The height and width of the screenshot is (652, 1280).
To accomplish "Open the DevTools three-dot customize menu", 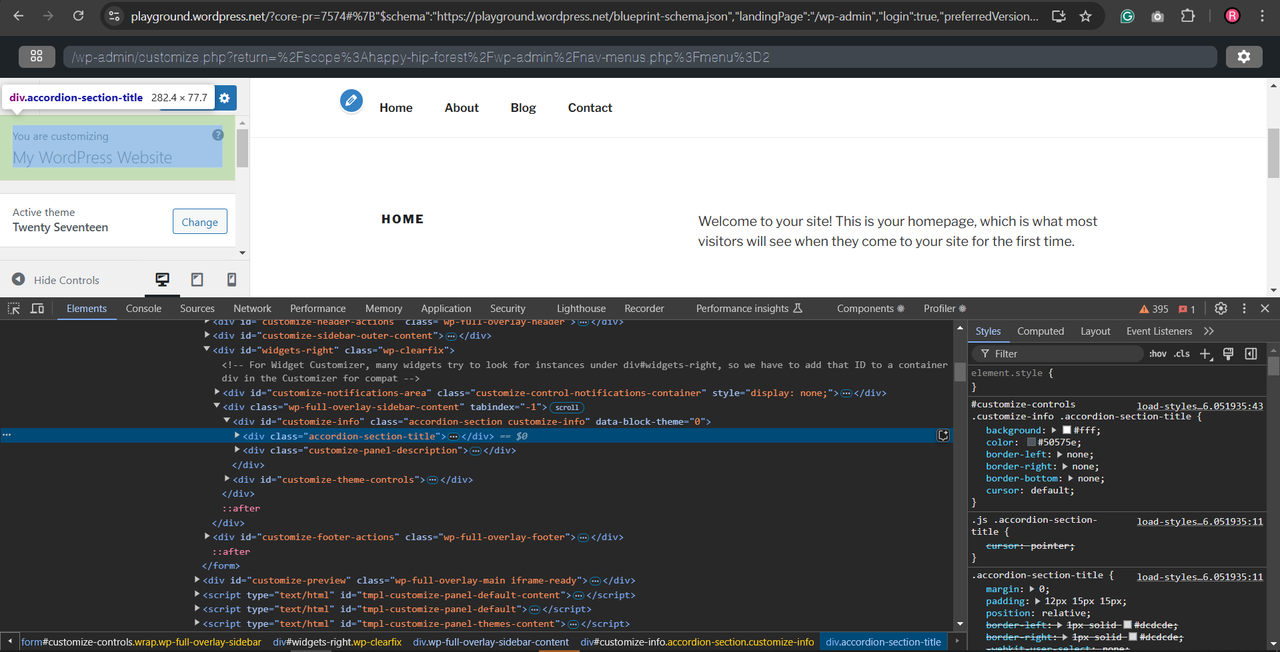I will pyautogui.click(x=1244, y=309).
